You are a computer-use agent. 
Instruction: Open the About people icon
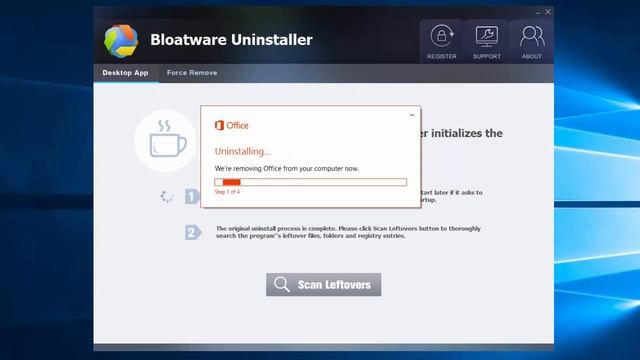click(532, 36)
